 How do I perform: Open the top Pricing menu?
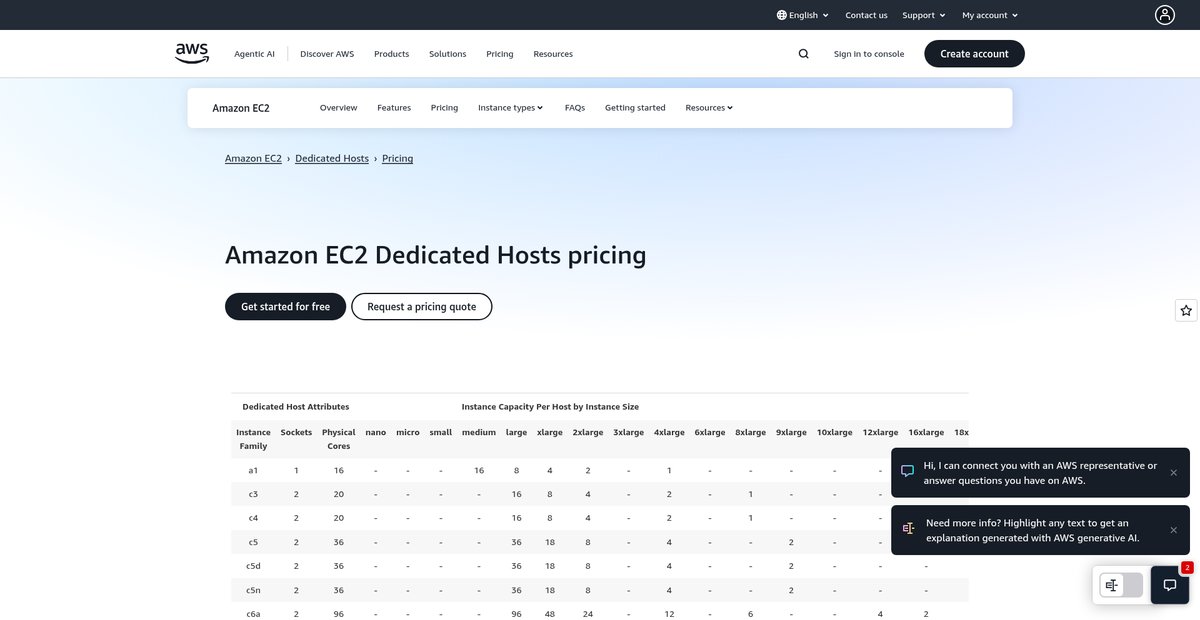(x=500, y=54)
